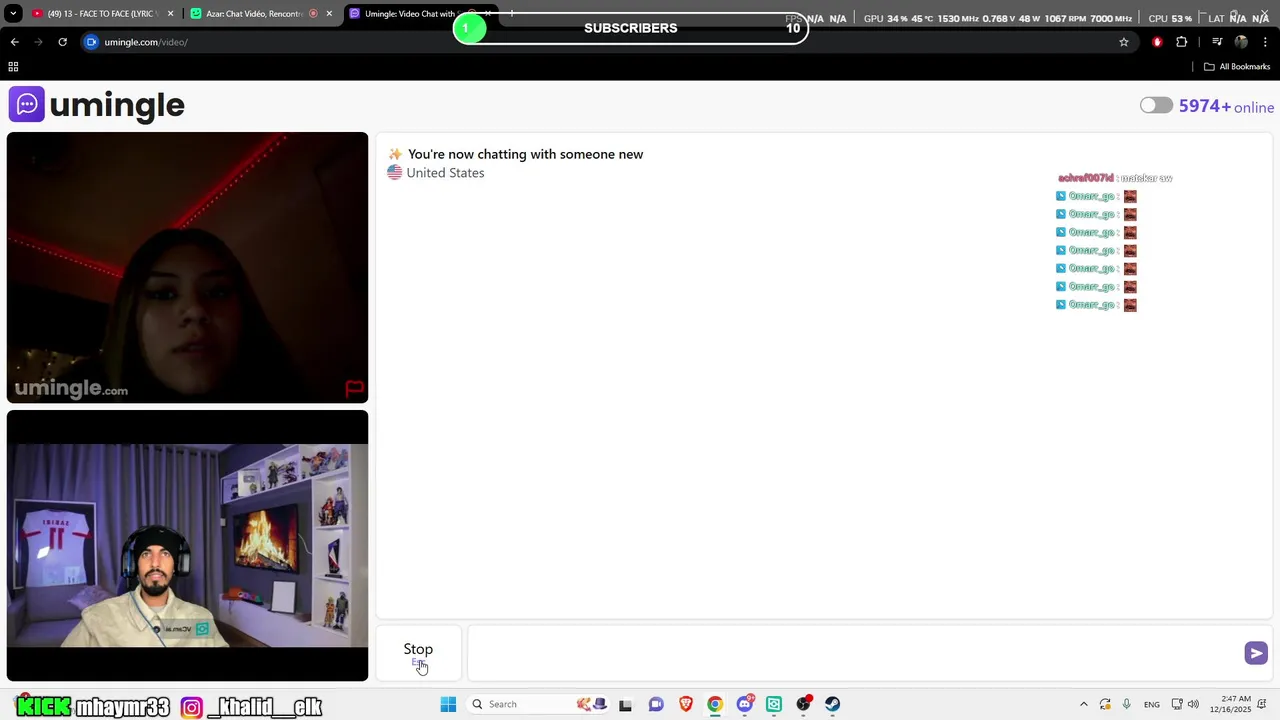1280x720 pixels.
Task: Click the microphone icon in system tray
Action: click(1127, 704)
